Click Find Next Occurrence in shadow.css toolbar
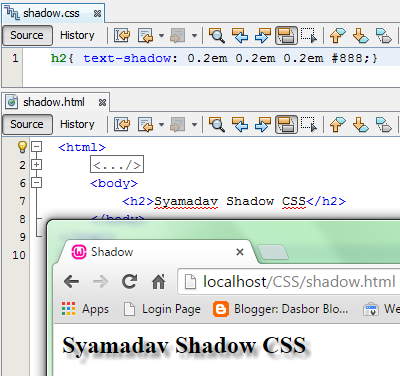Image resolution: width=400 pixels, height=376 pixels. (263, 35)
